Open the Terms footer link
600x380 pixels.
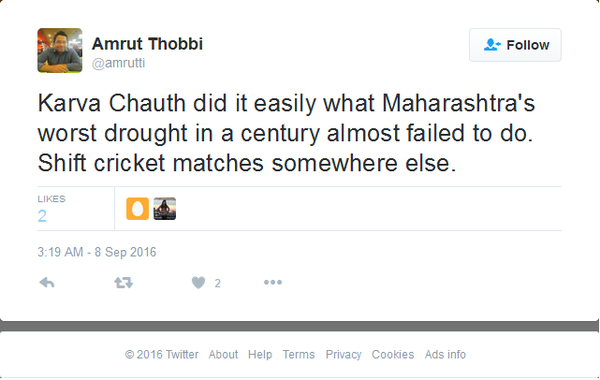298,354
